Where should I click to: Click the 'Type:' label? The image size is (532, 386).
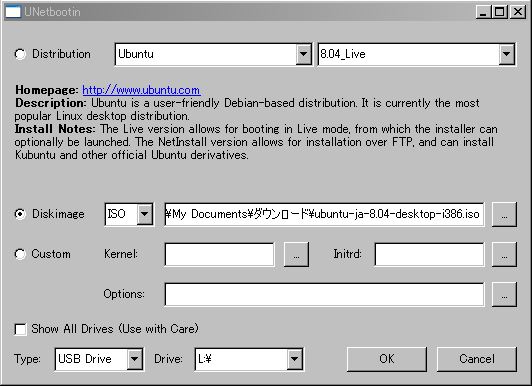click(27, 359)
